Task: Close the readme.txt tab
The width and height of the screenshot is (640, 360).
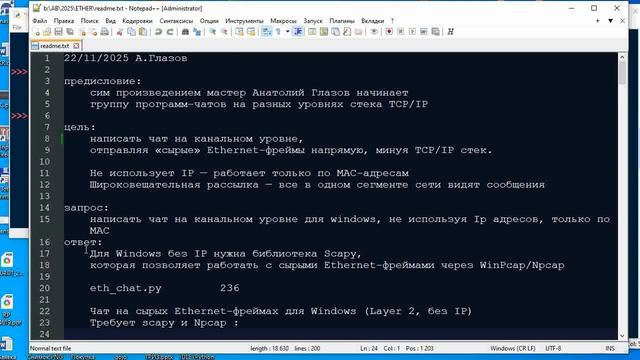Action: (x=76, y=46)
